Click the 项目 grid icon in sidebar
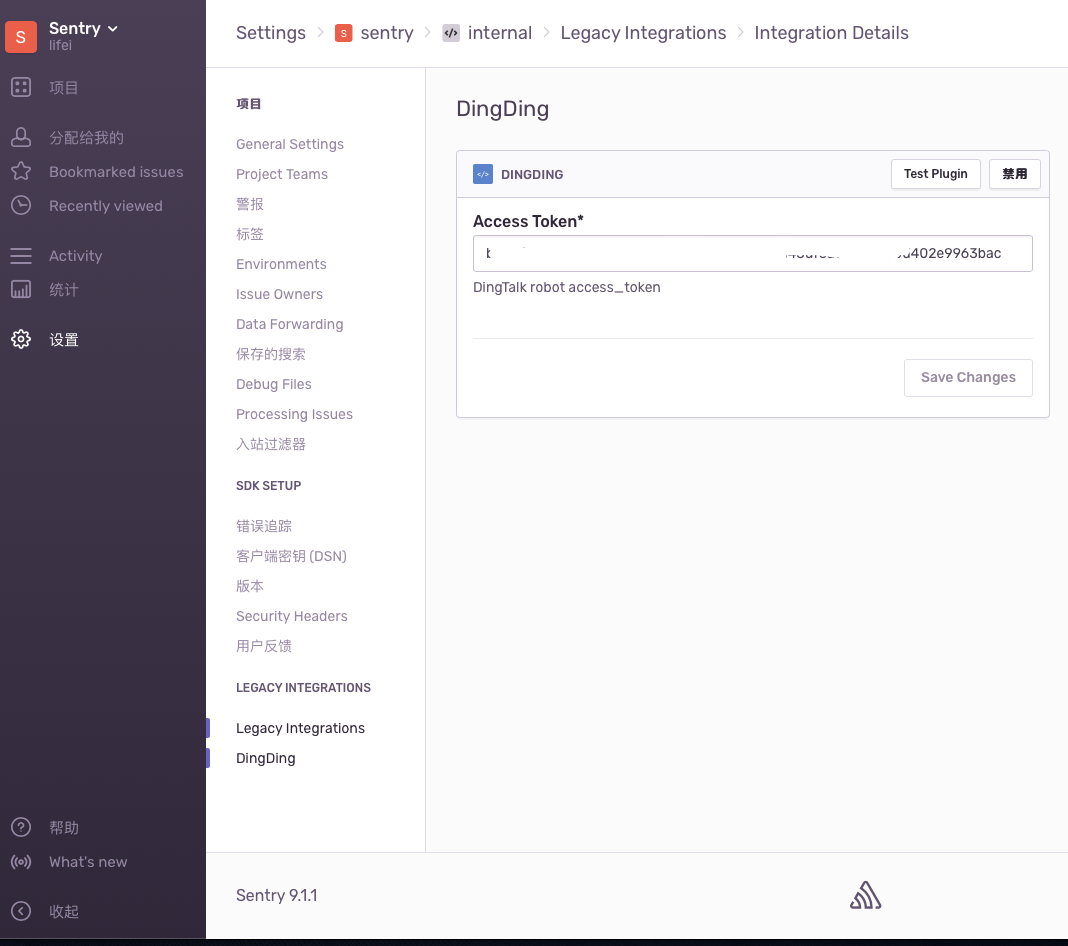Viewport: 1068px width, 946px height. [21, 87]
